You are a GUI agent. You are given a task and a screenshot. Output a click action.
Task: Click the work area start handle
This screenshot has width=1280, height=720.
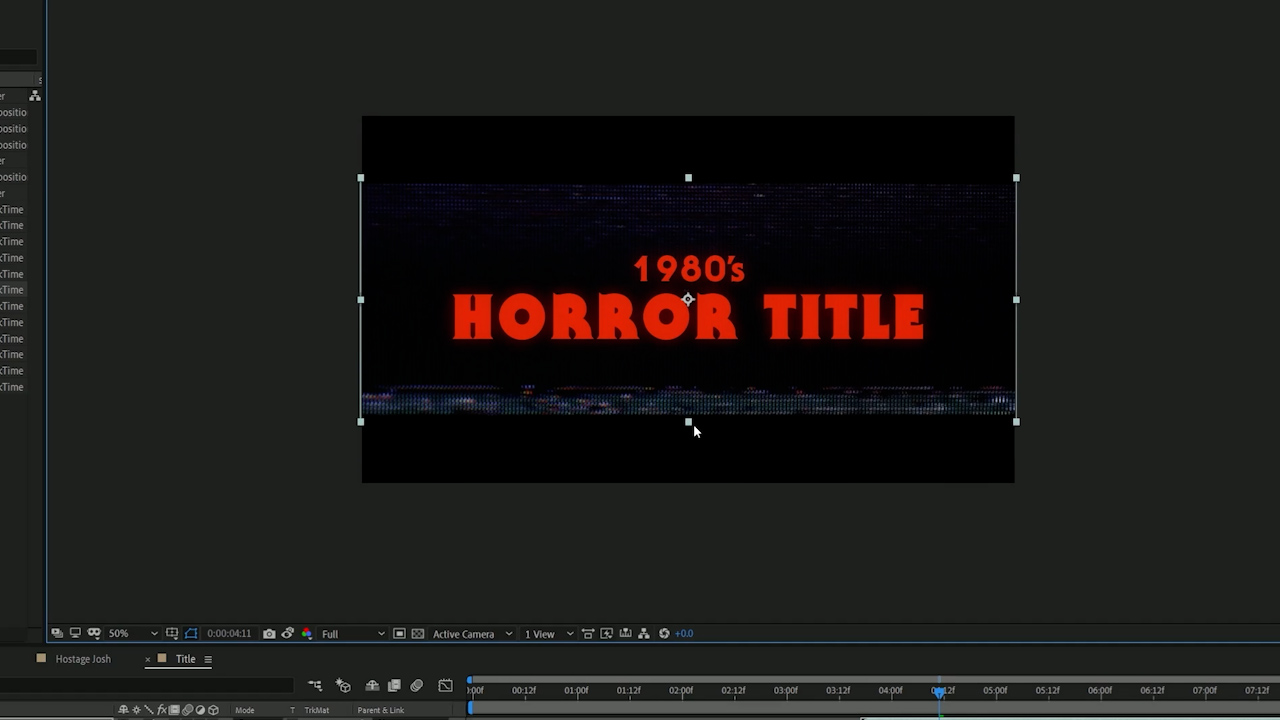(470, 708)
